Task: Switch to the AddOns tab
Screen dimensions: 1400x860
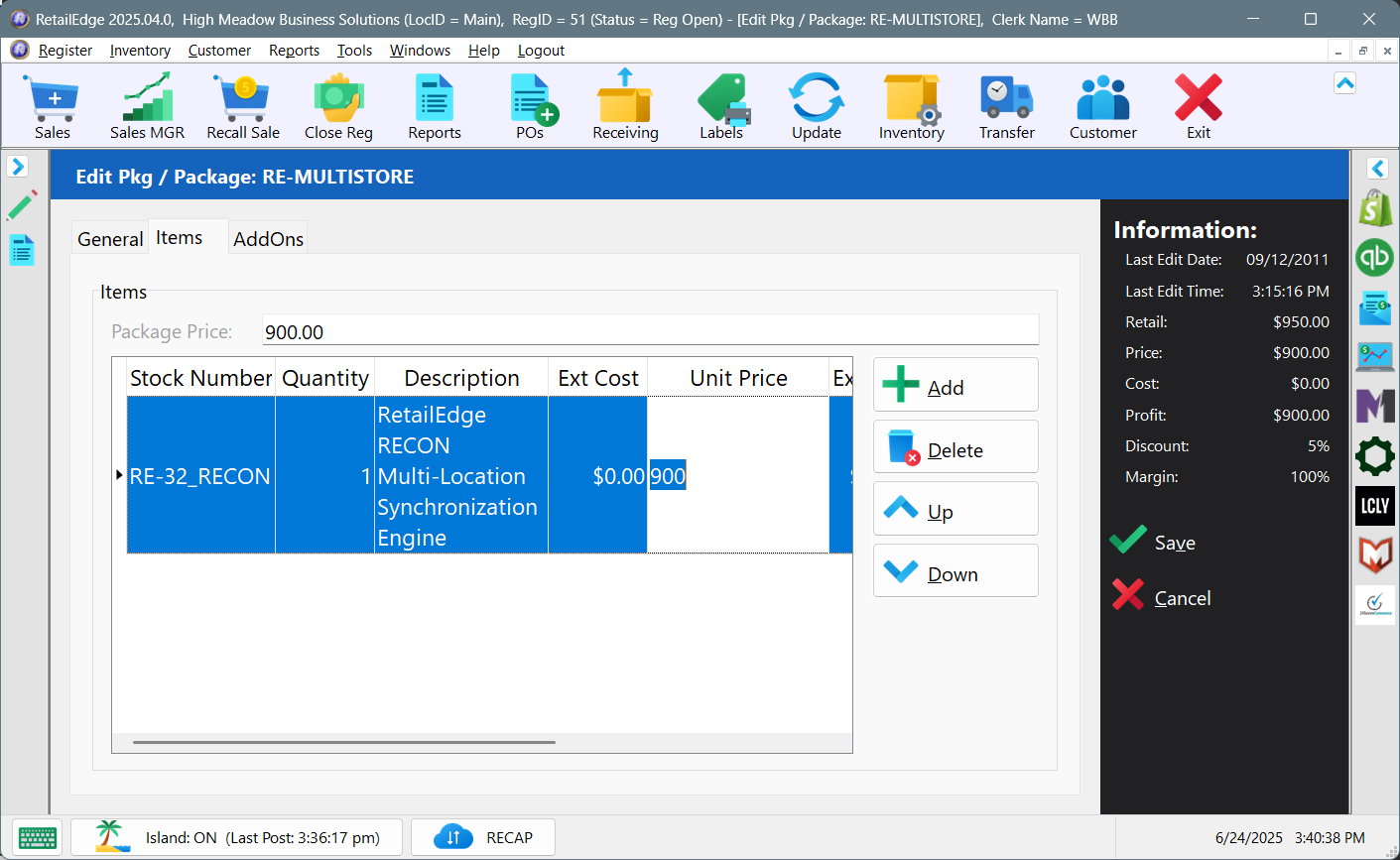Action: coord(268,239)
